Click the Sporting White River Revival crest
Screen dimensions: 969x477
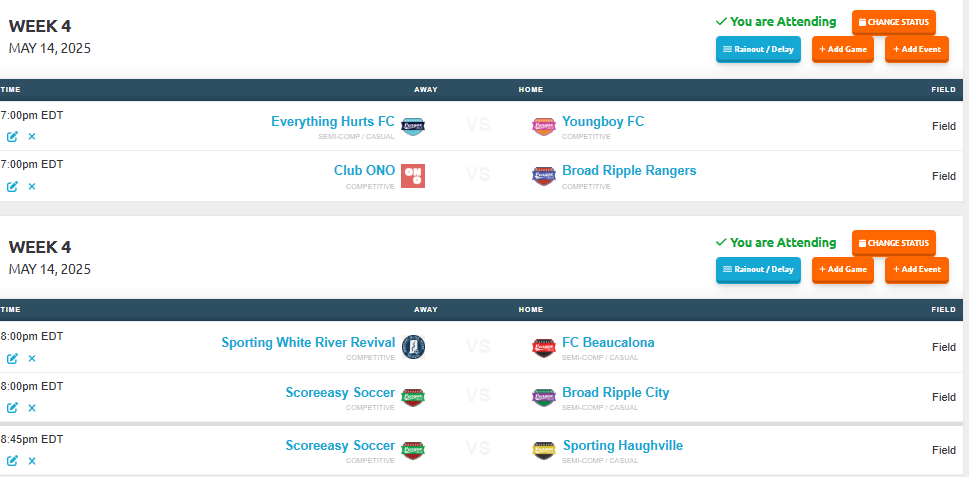pos(413,347)
